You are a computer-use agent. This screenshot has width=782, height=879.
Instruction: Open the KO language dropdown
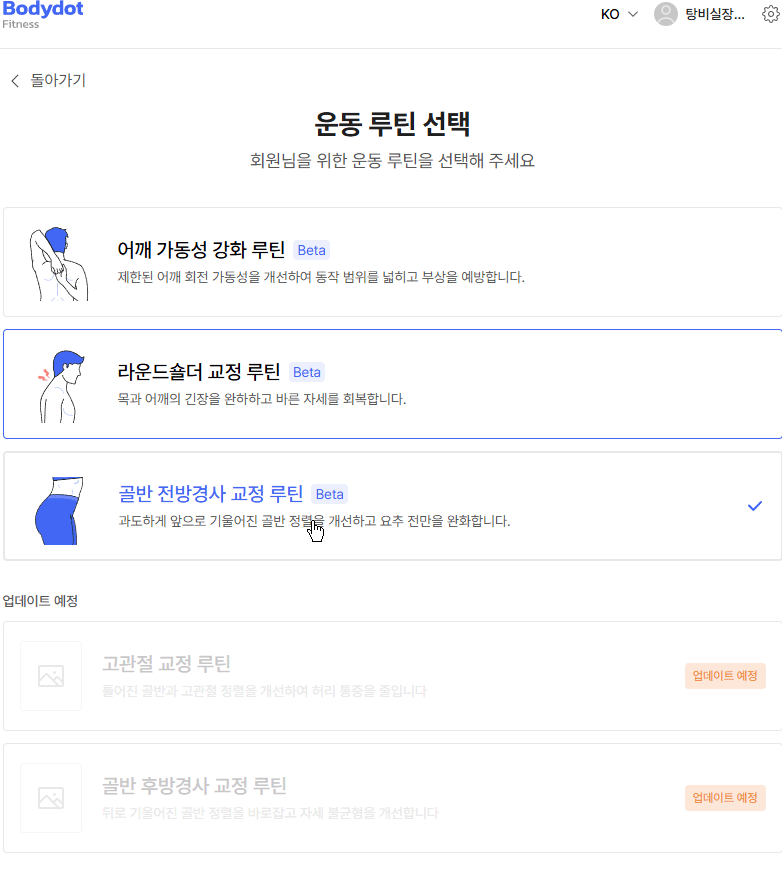pyautogui.click(x=619, y=14)
